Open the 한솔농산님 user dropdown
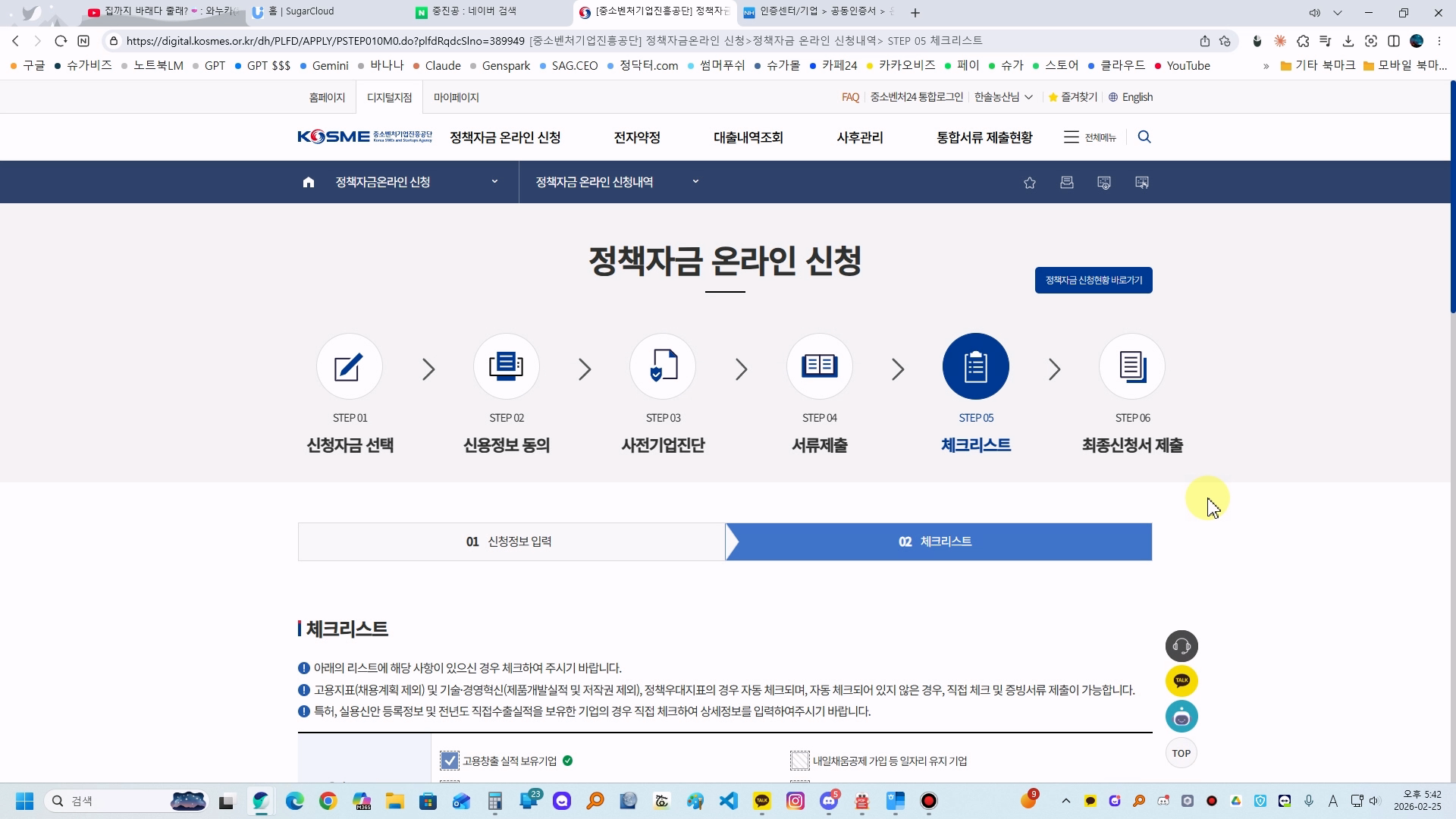This screenshot has width=1456, height=819. click(1003, 97)
